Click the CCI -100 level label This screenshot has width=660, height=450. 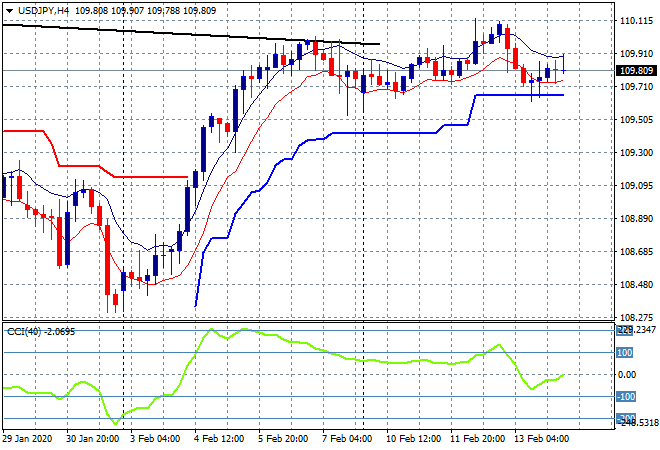(625, 397)
